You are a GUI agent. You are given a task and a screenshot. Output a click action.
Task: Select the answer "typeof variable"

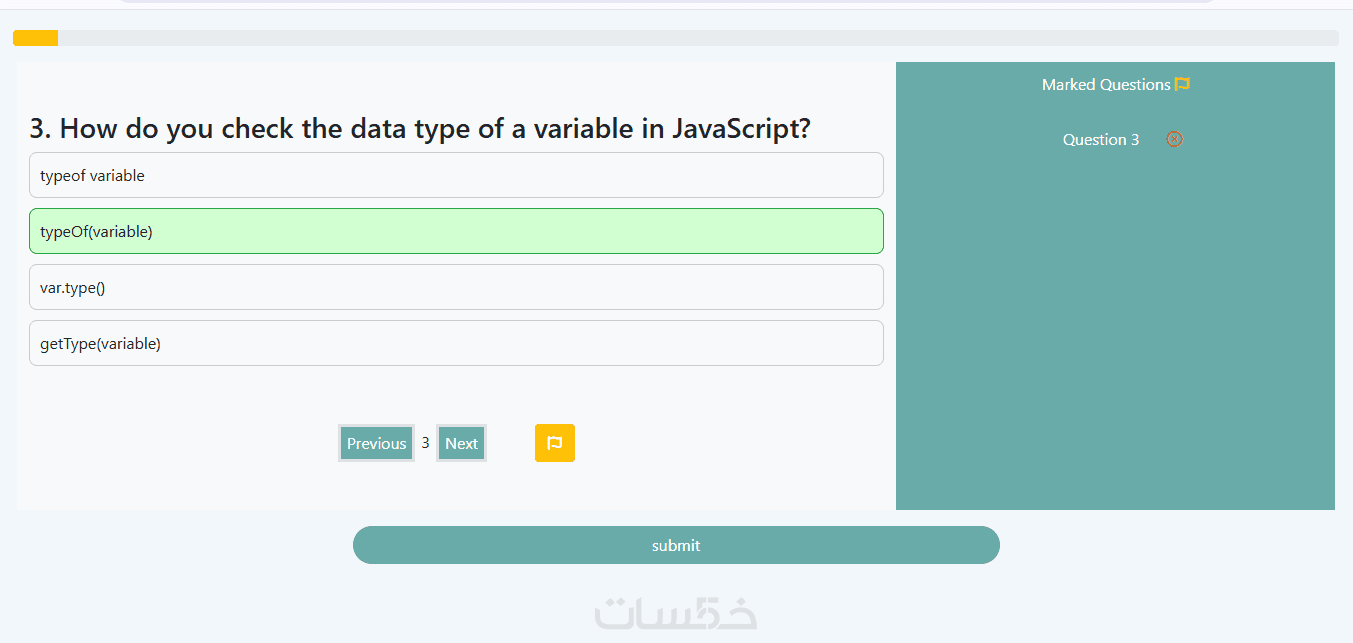point(456,175)
